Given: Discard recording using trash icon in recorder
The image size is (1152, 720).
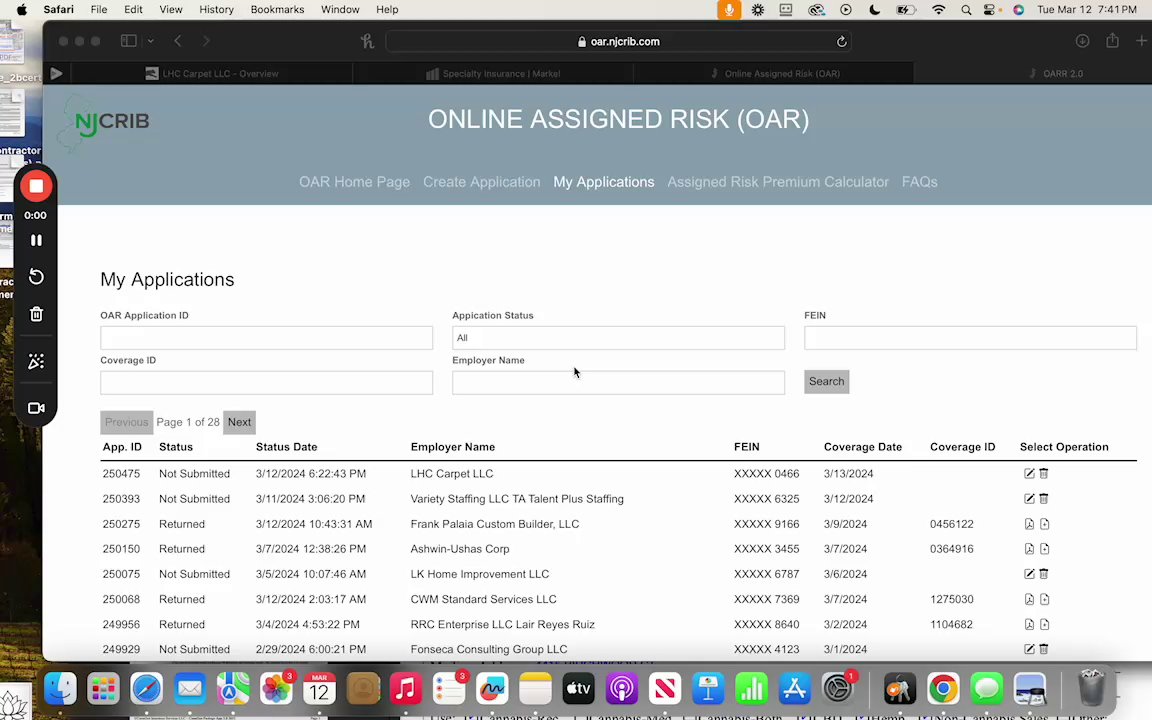Looking at the screenshot, I should pos(36,314).
